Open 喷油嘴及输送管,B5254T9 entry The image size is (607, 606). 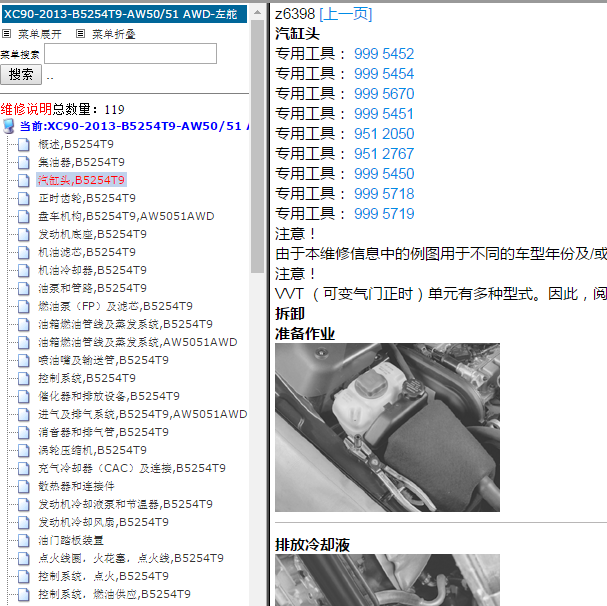click(x=103, y=360)
